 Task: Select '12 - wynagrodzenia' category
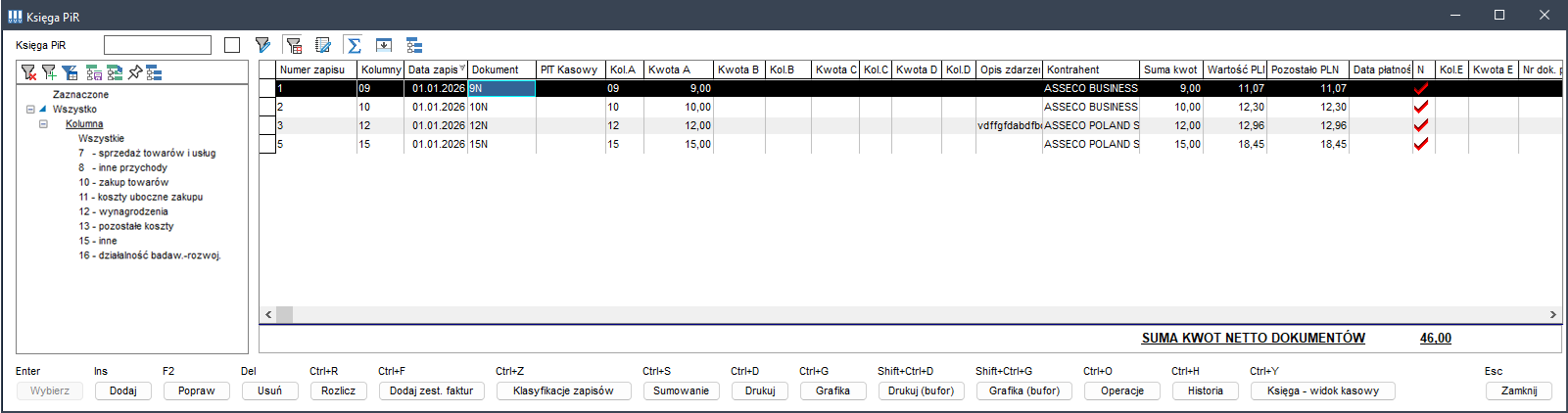[x=123, y=211]
